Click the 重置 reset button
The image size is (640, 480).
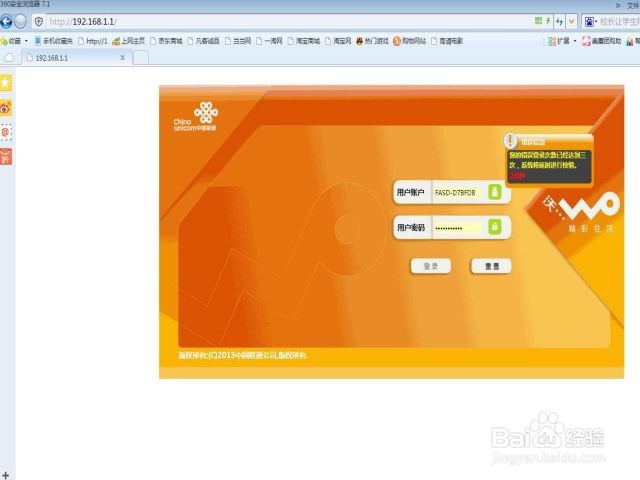pyautogui.click(x=491, y=266)
